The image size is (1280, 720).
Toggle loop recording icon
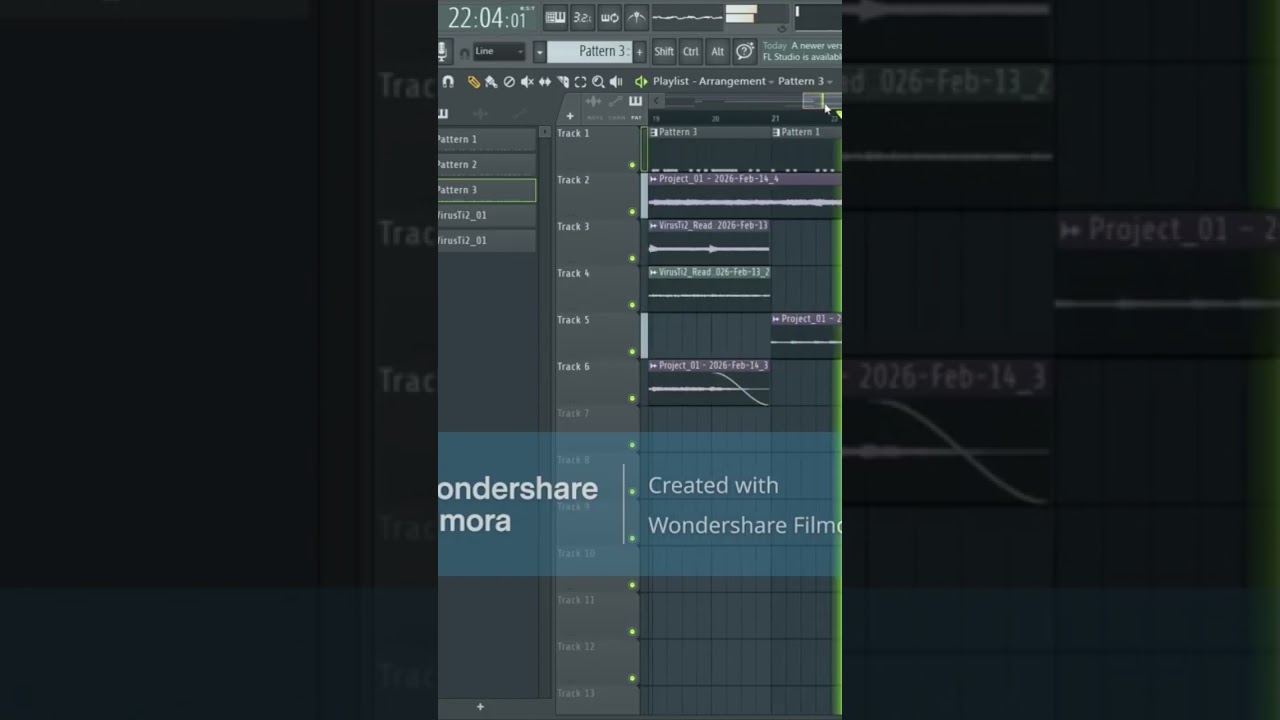click(x=609, y=17)
